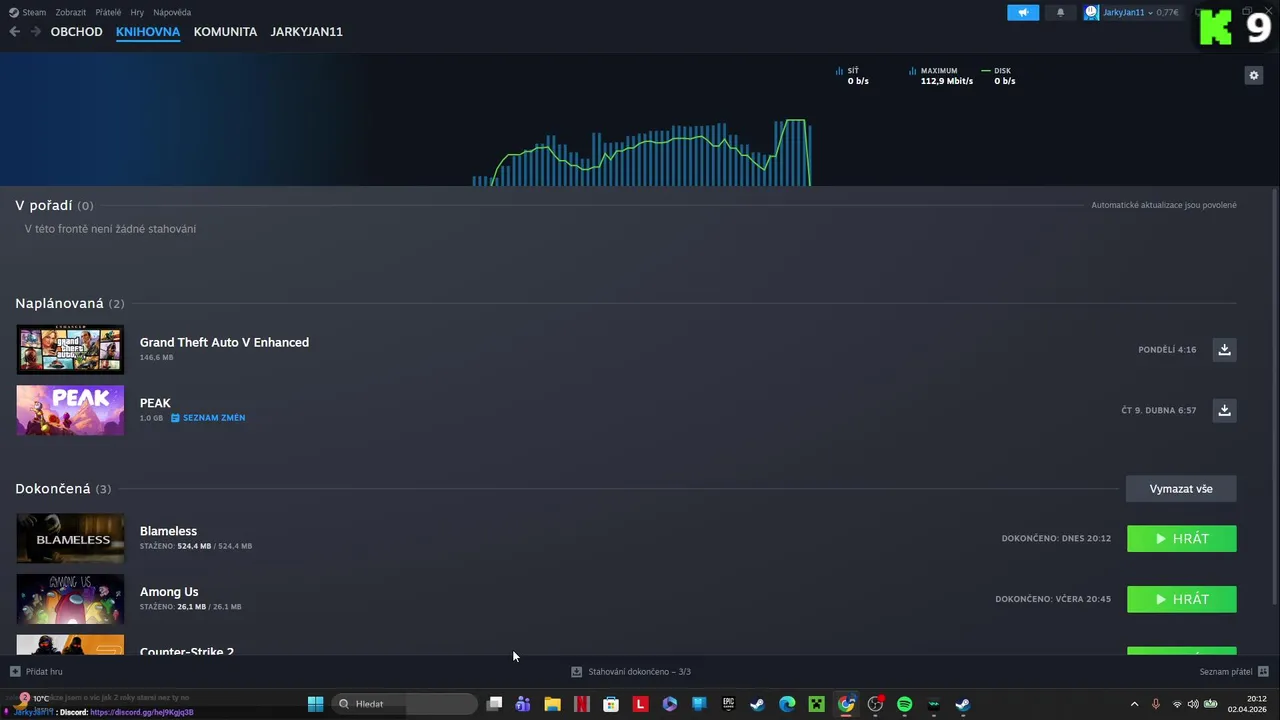Open the Wi-Fi network tray icon
Screen dimensions: 1280x720
[x=1177, y=704]
